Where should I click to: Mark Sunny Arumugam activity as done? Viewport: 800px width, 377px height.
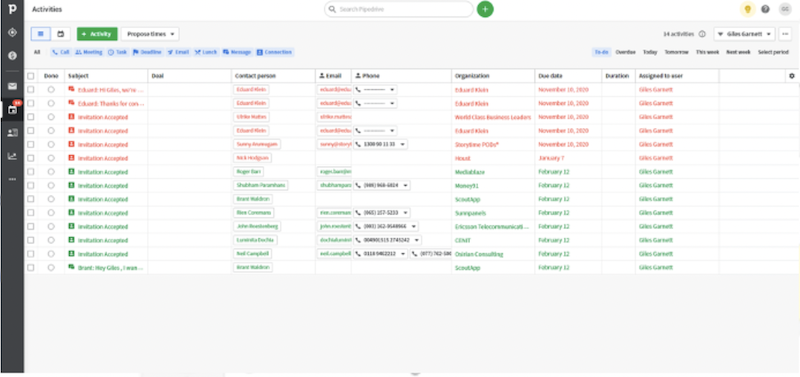[51, 144]
